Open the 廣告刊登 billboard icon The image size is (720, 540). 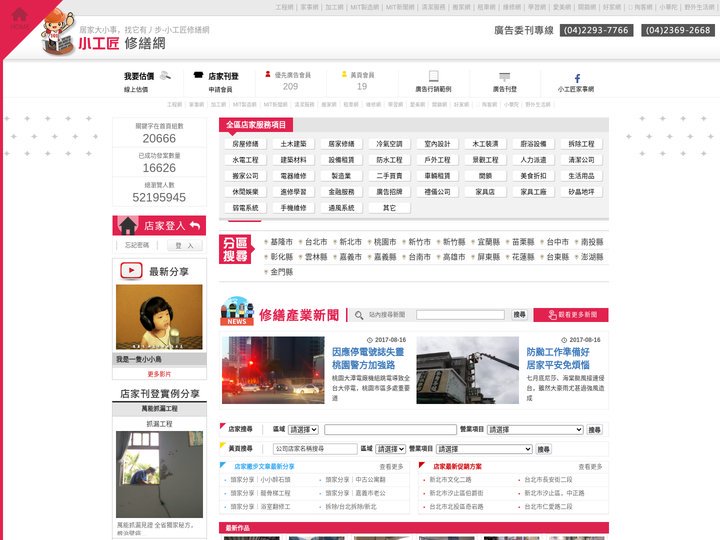505,76
